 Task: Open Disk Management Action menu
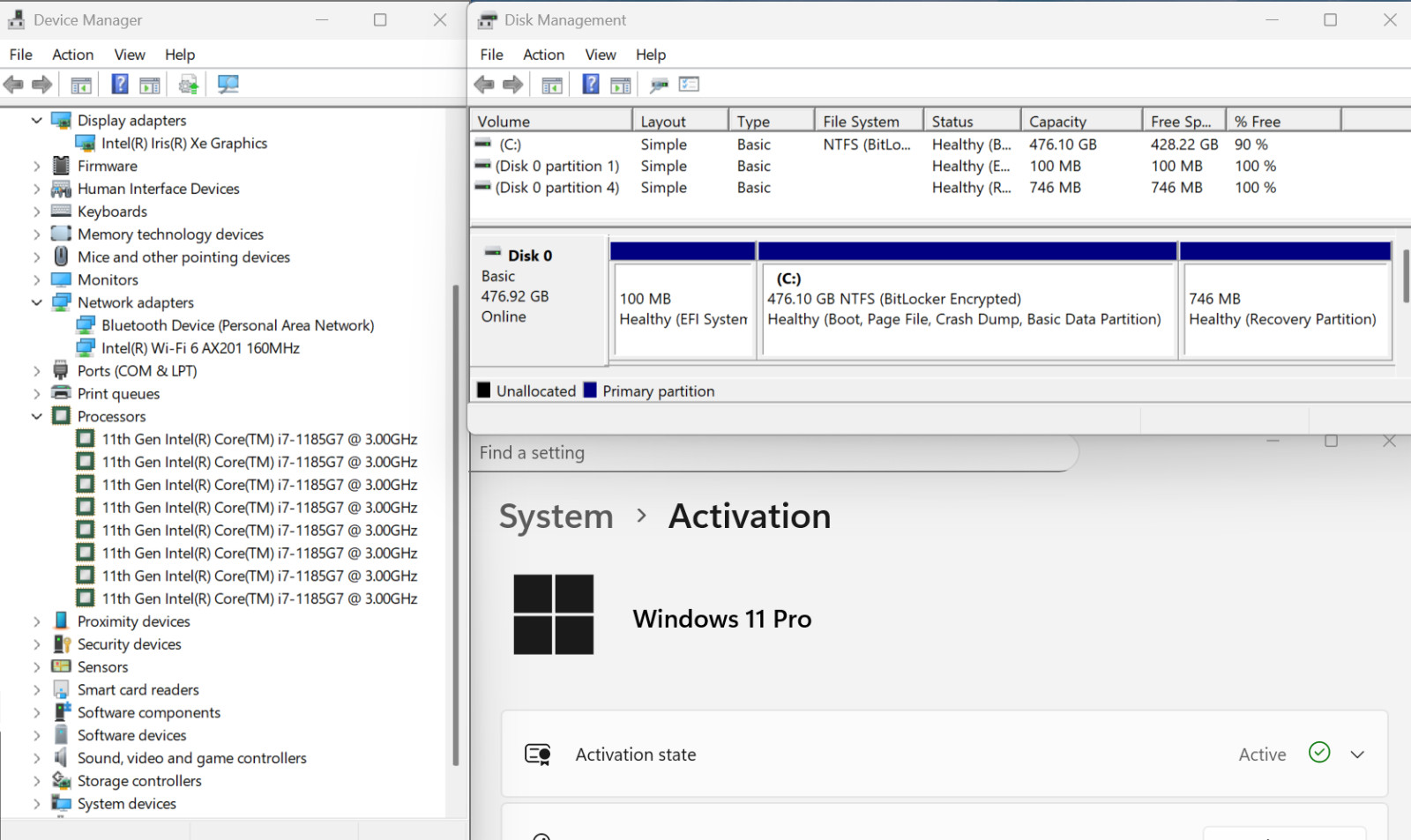(x=543, y=55)
